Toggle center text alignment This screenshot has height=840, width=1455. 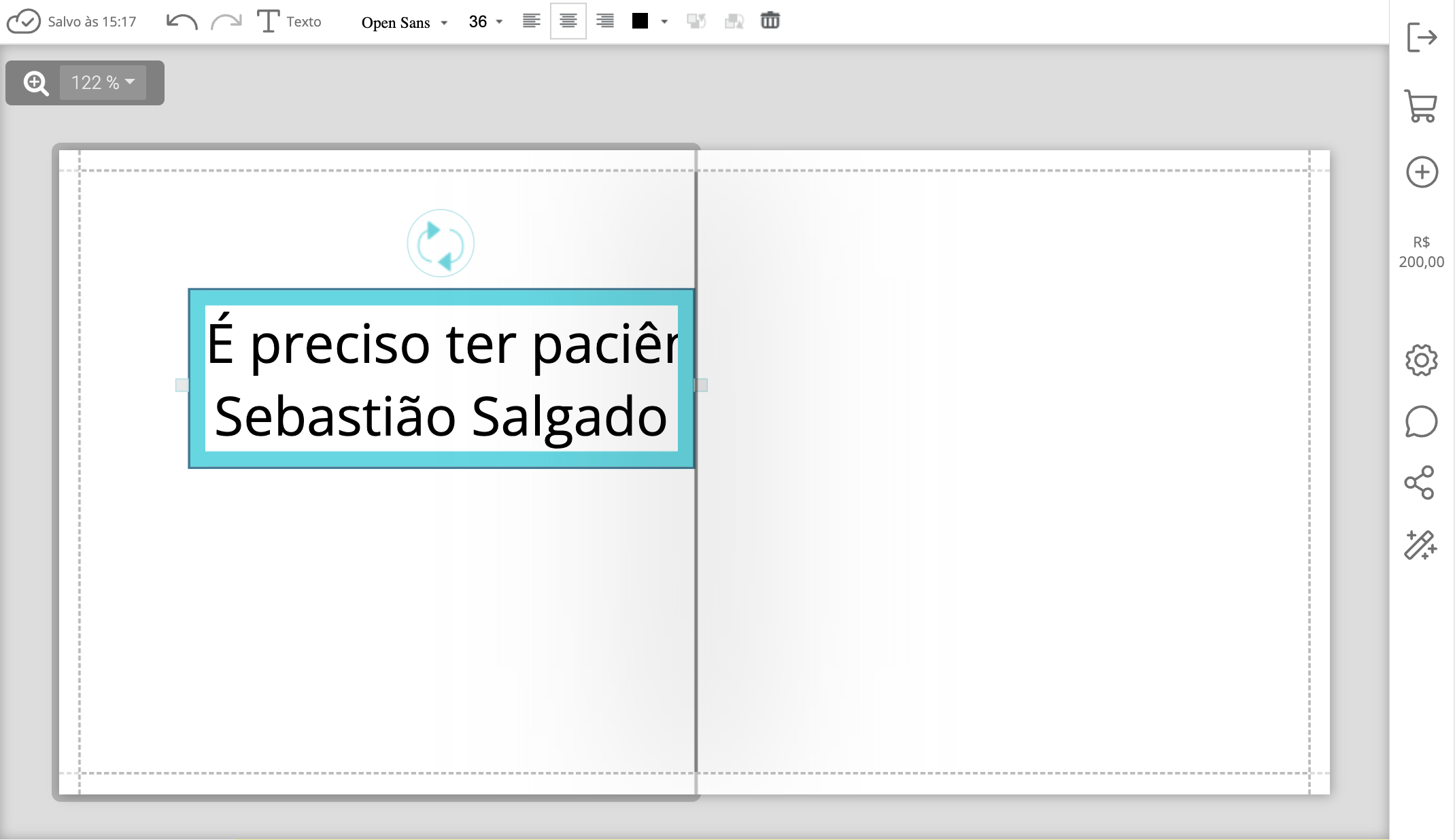tap(568, 21)
